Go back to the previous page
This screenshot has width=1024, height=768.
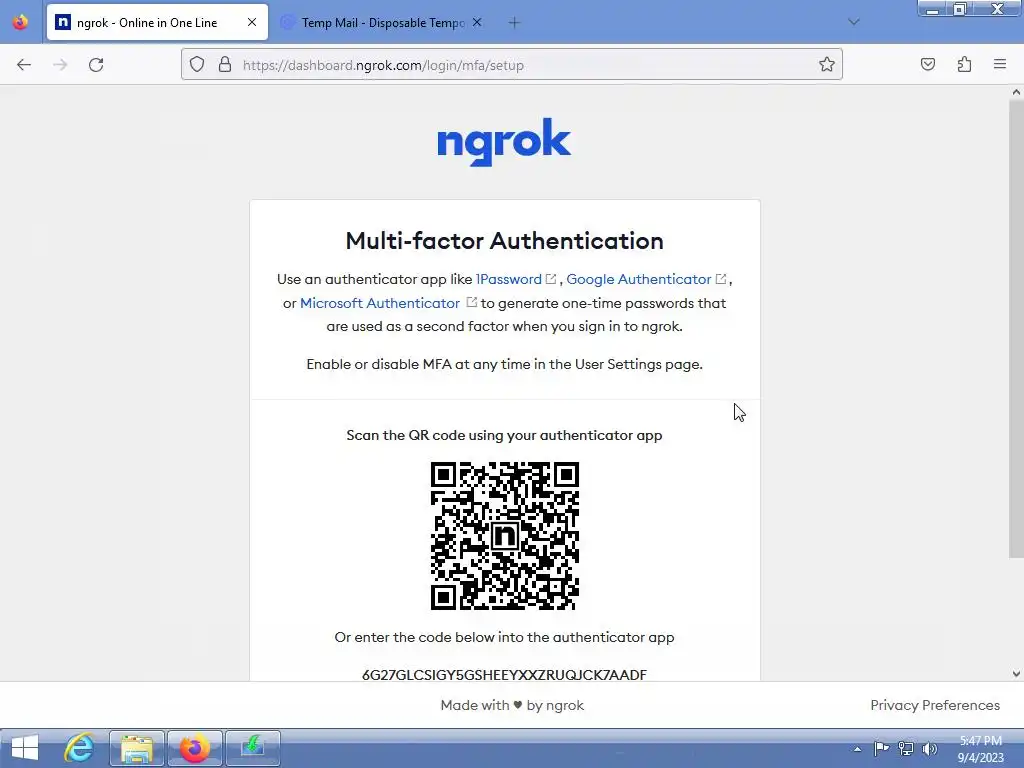24,65
